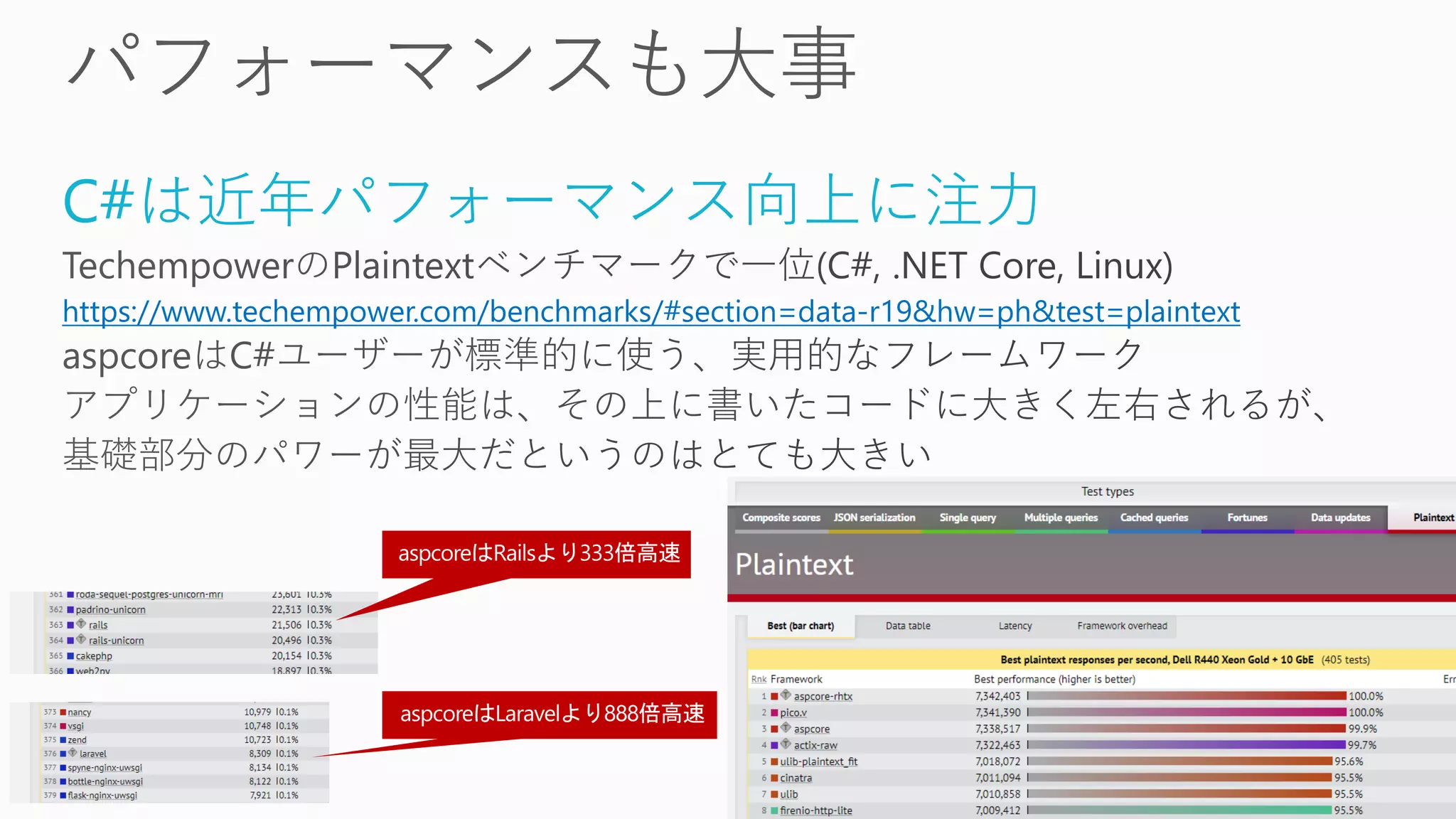Viewport: 1456px width, 819px height.
Task: Click the orange color square for cinatra
Action: pyautogui.click(x=774, y=778)
